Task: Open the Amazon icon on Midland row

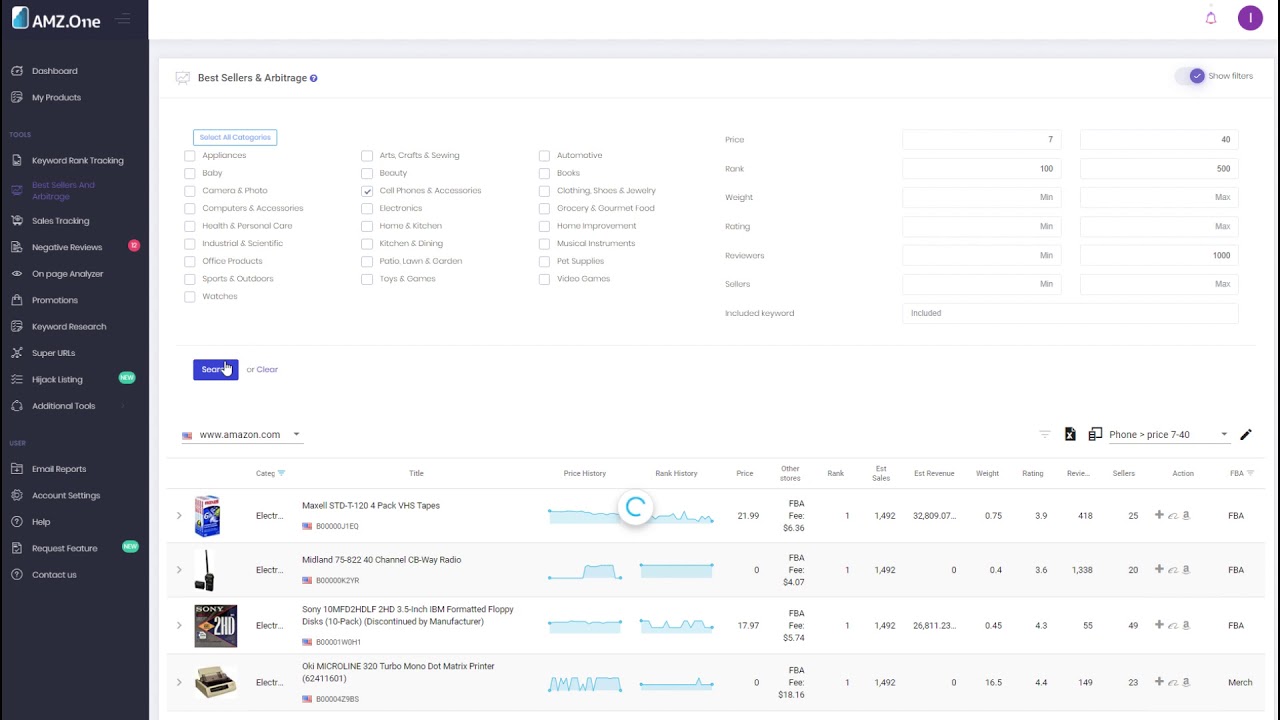Action: 1186,570
